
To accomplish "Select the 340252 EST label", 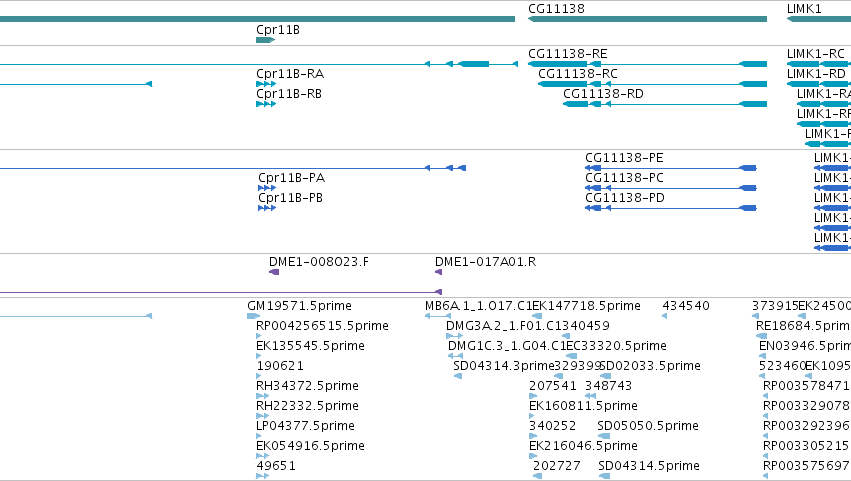I will tap(552, 427).
